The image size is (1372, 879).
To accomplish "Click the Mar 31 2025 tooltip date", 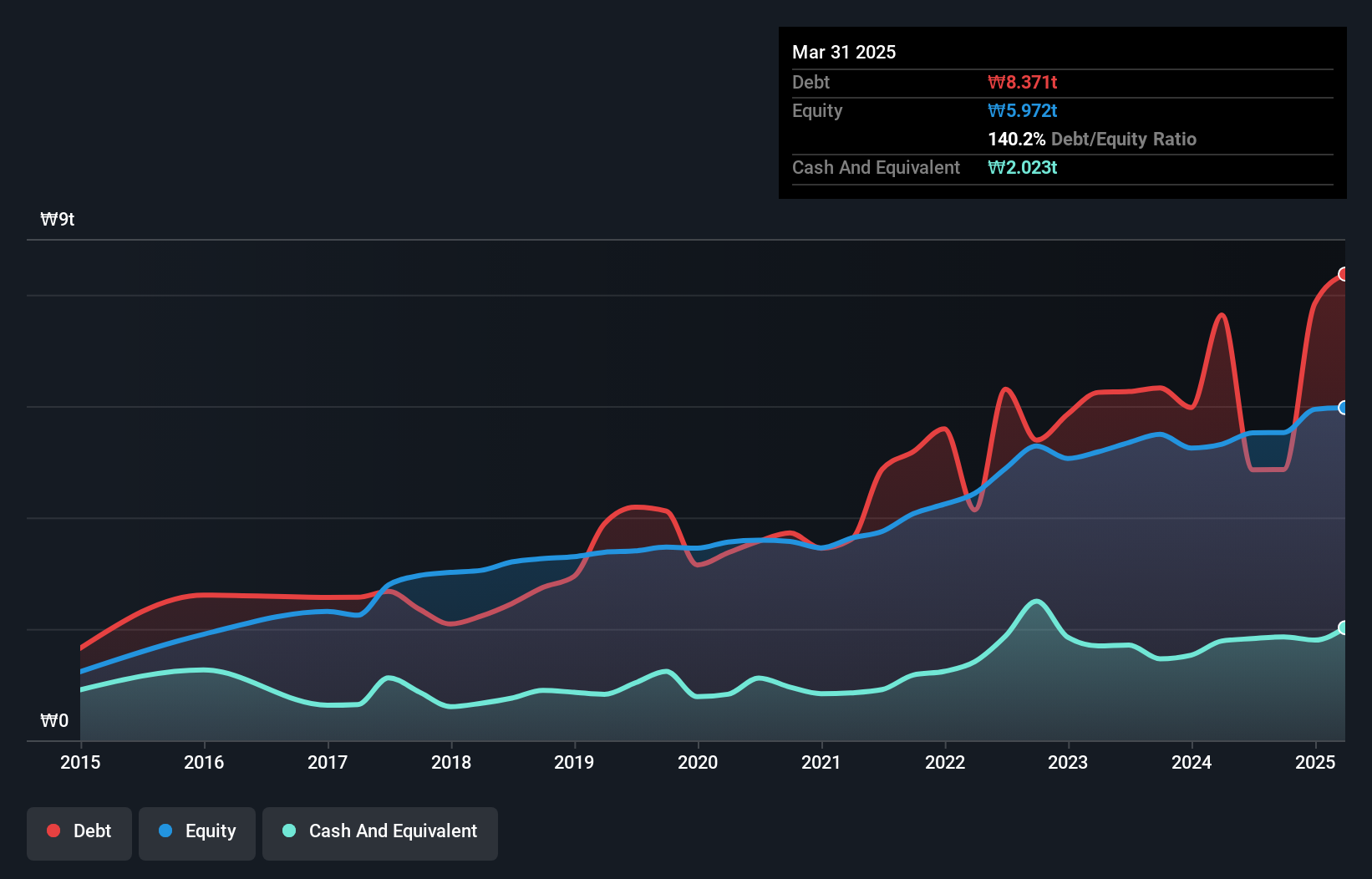I will (x=844, y=52).
